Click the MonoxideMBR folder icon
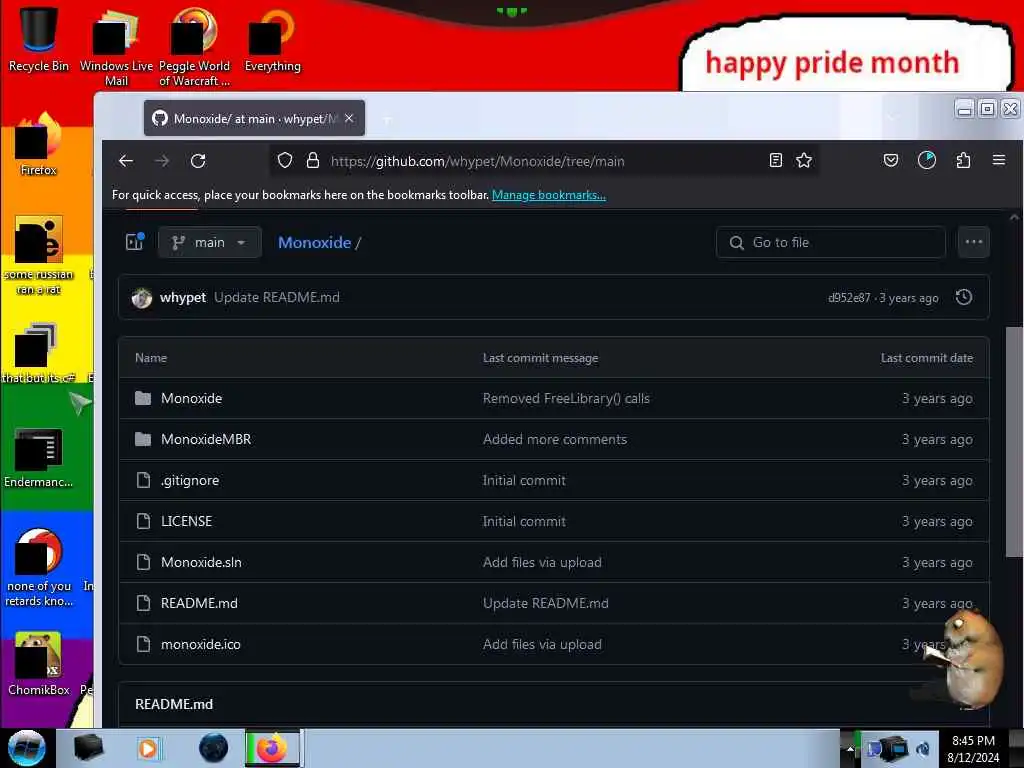1024x768 pixels. click(143, 439)
